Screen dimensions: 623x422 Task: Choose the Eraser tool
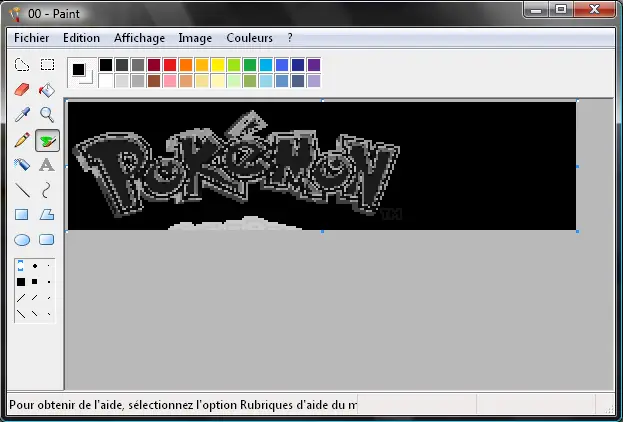point(22,90)
